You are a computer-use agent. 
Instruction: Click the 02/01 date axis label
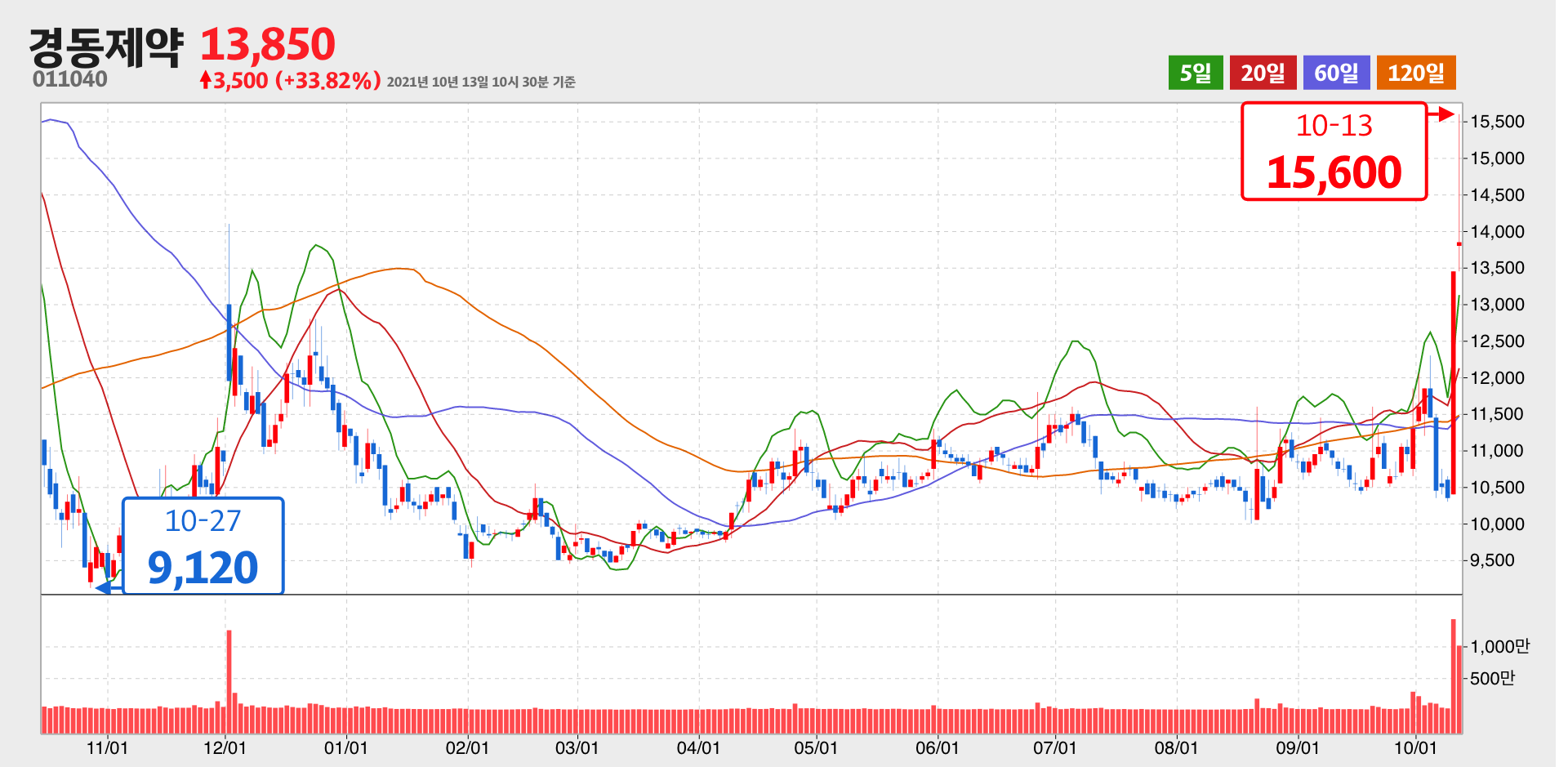pos(467,748)
